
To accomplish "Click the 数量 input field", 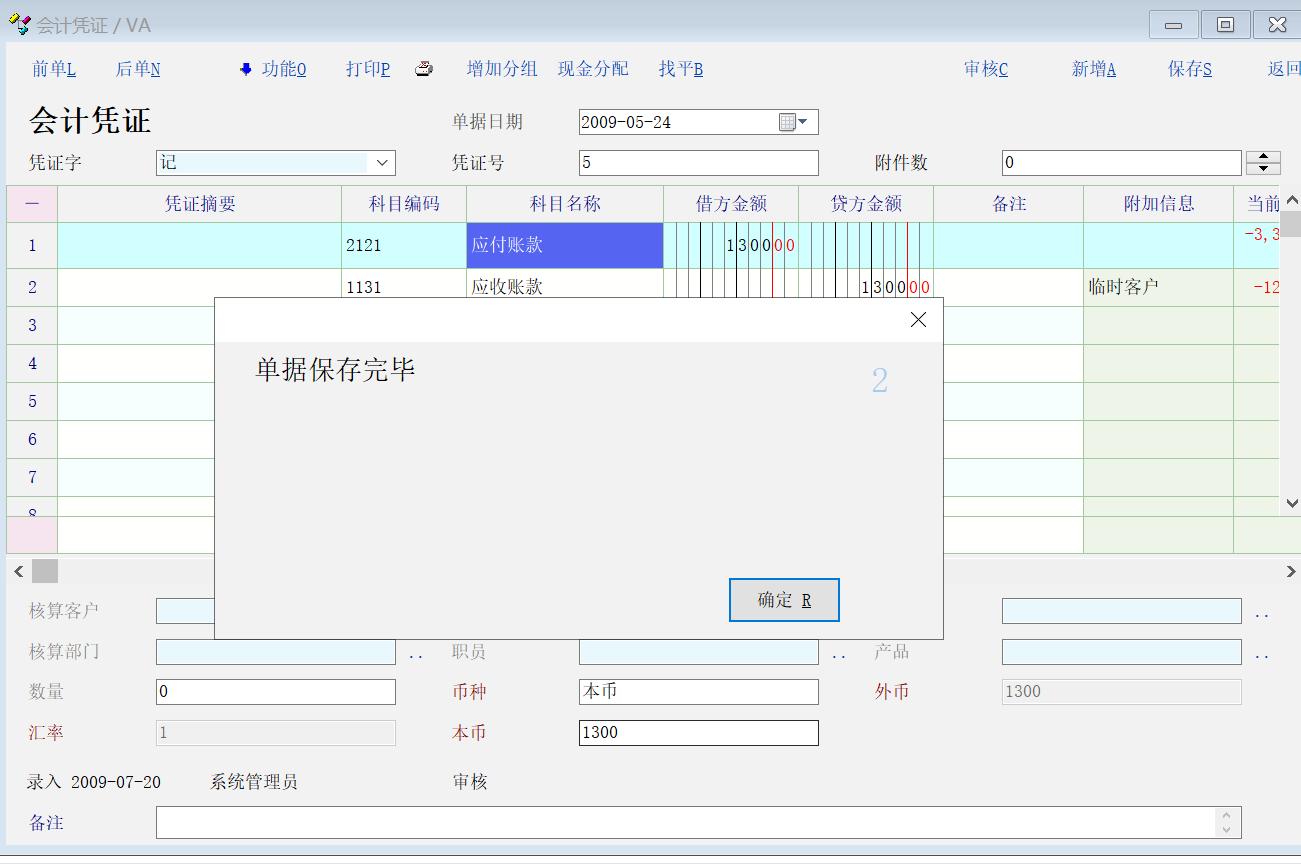I will coord(276,692).
